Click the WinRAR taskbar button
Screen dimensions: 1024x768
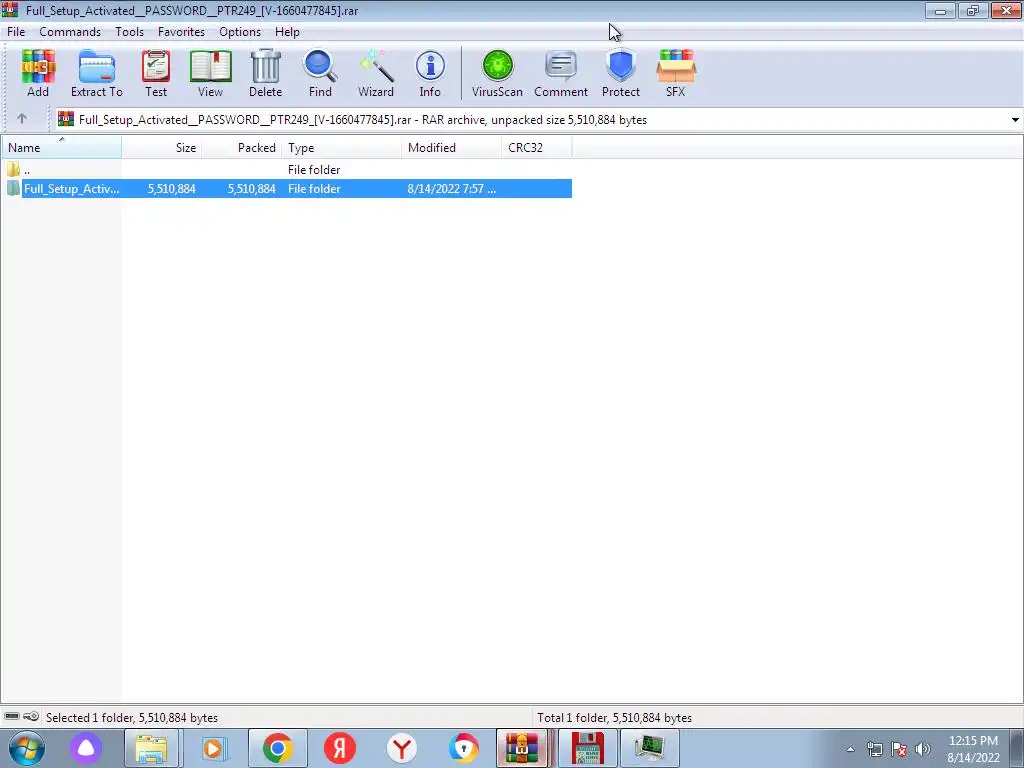pos(522,748)
